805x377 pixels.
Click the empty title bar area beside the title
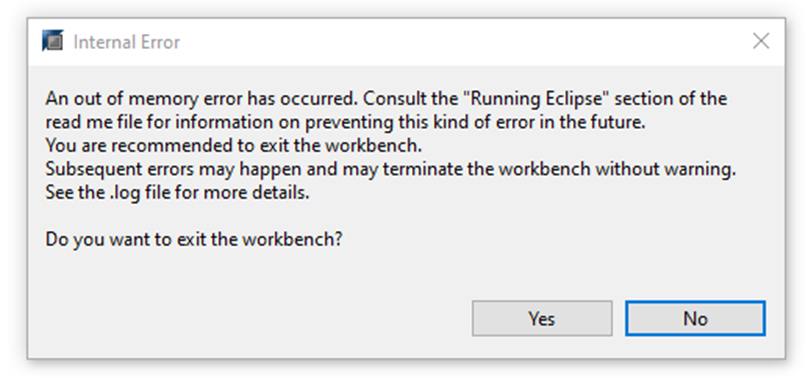tap(462, 41)
